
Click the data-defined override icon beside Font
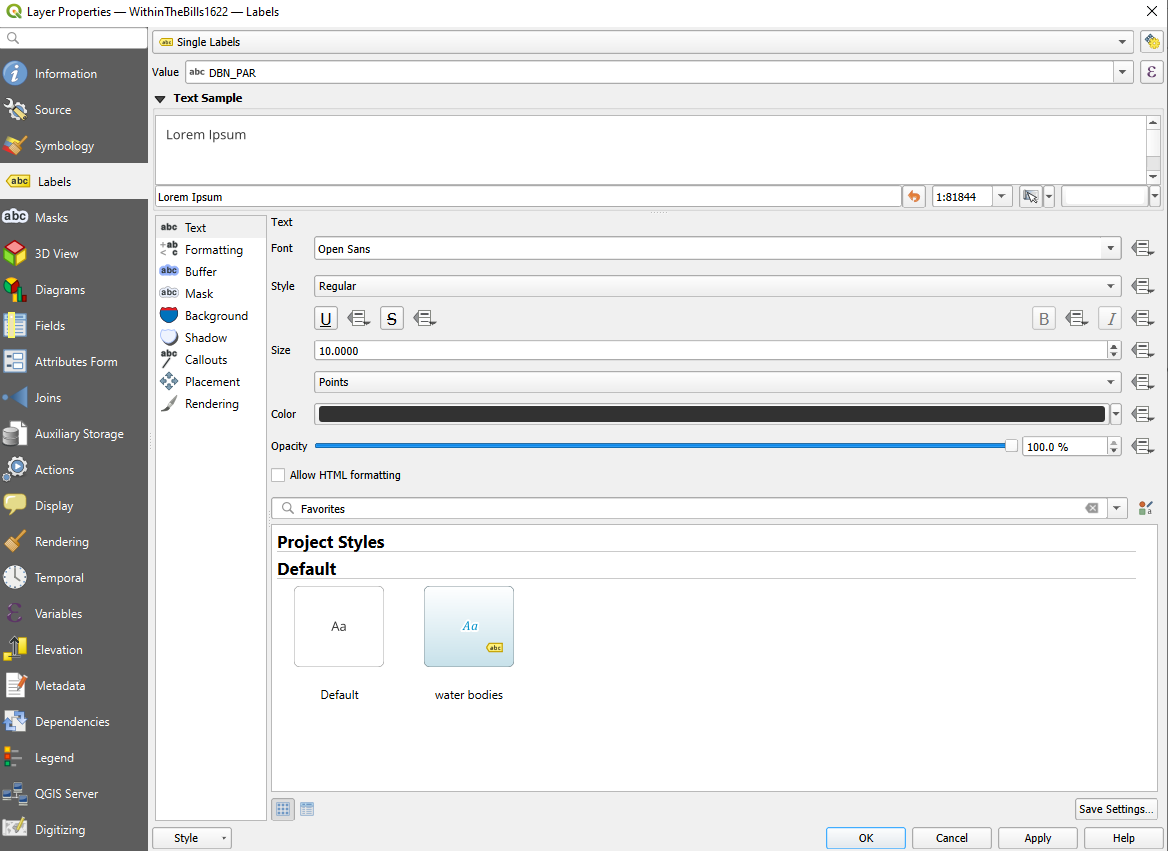(1142, 249)
